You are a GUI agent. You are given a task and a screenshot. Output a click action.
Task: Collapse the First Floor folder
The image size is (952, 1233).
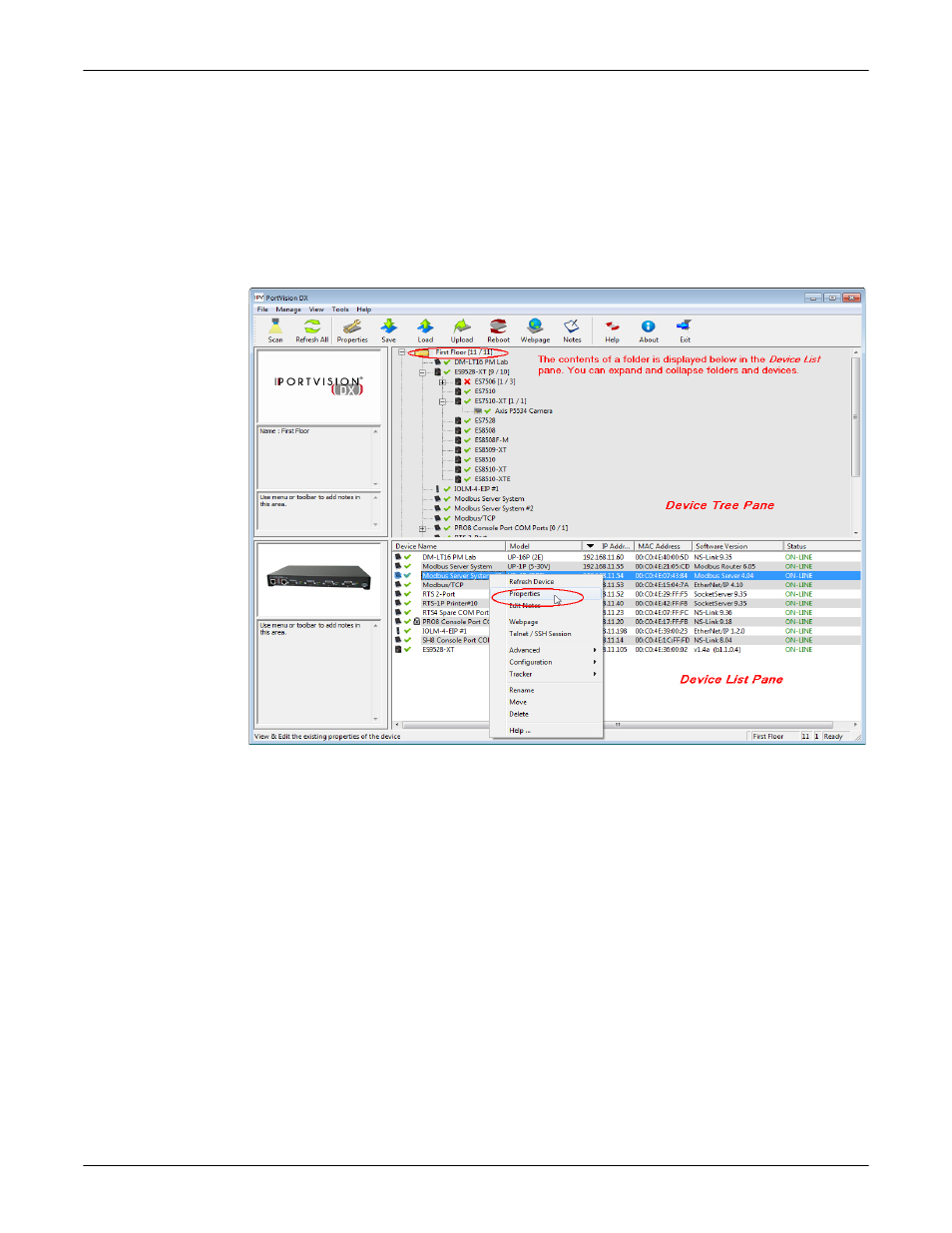point(401,352)
